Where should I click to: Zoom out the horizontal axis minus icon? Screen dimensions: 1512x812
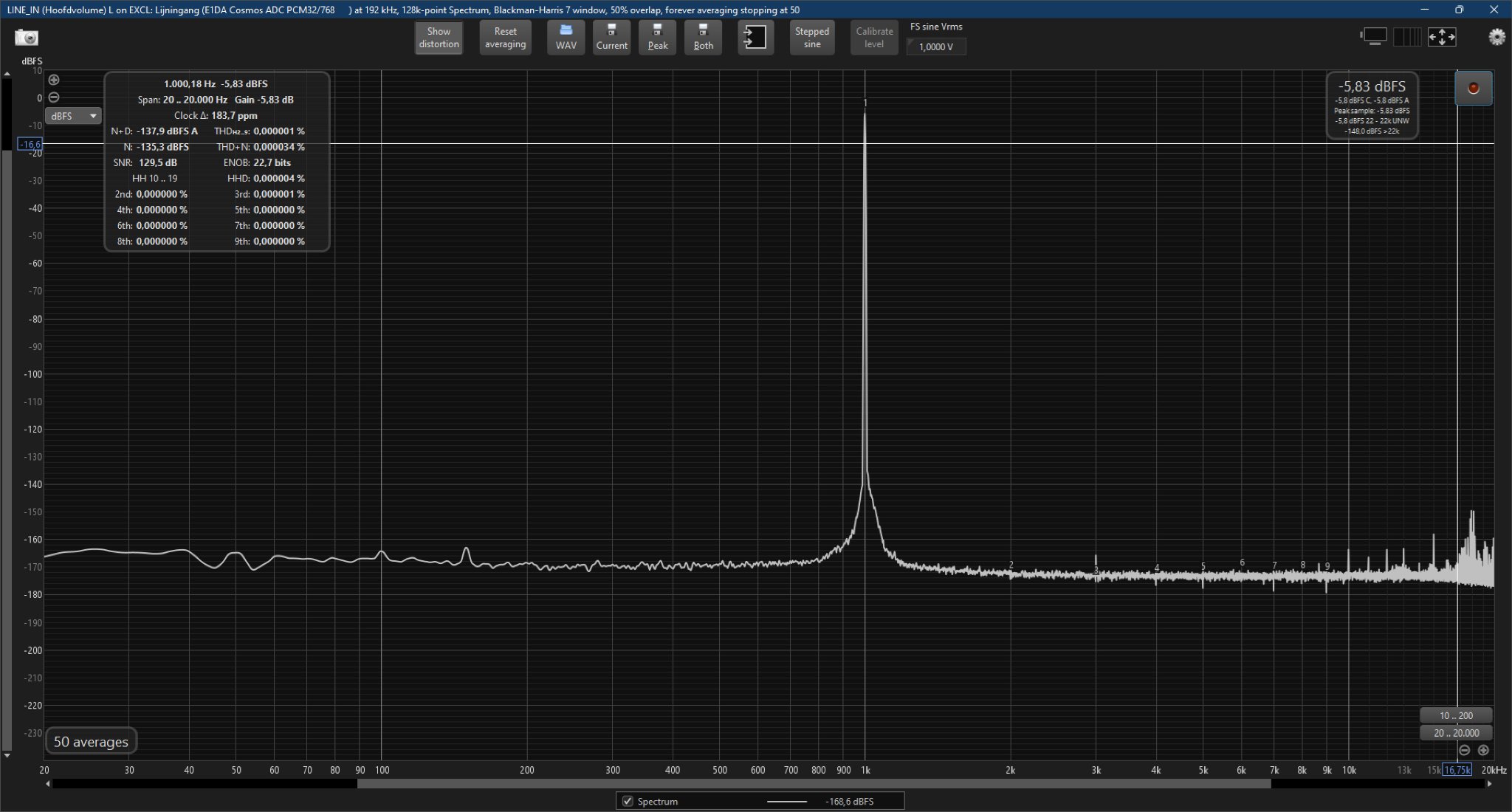point(1465,750)
